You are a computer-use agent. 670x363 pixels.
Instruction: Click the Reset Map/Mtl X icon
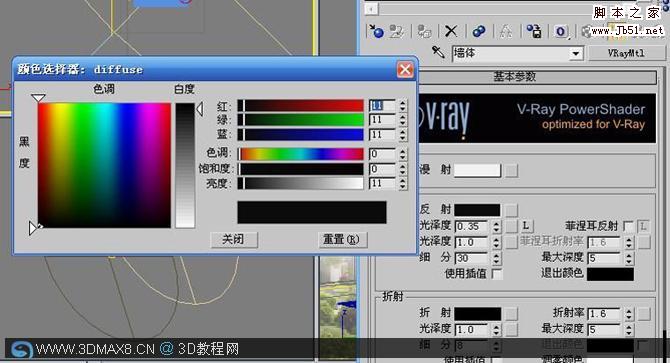point(451,31)
